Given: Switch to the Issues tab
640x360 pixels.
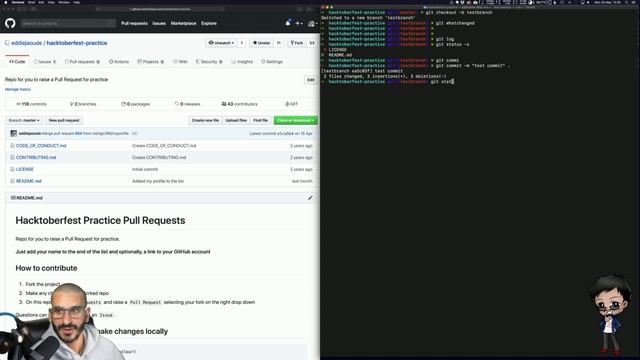Looking at the screenshot, I should [44, 62].
